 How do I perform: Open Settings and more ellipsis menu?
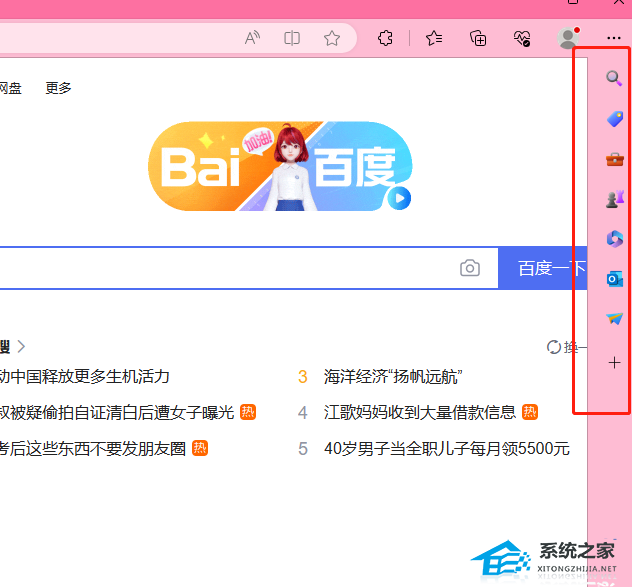click(613, 38)
